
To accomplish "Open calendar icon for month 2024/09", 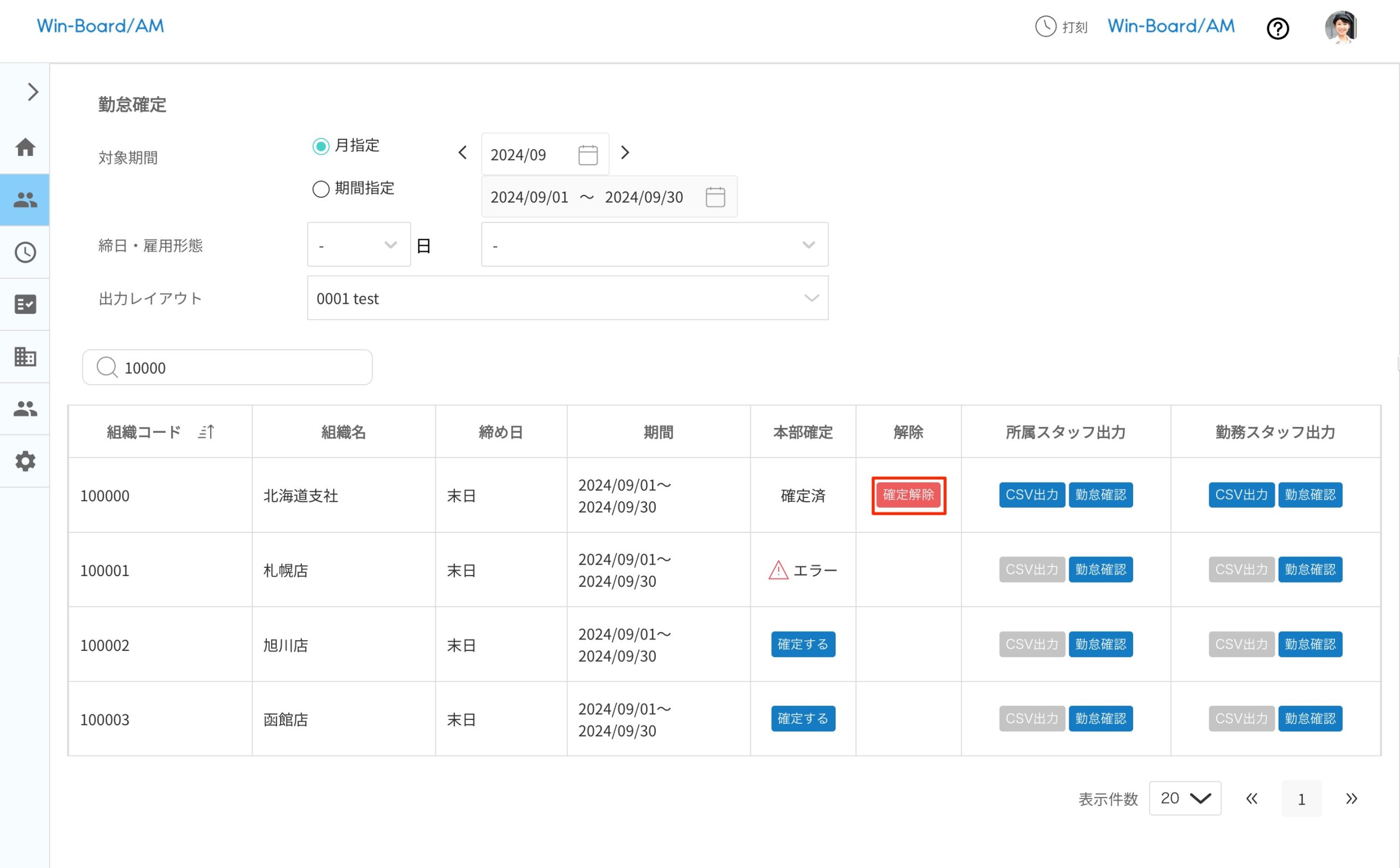I will [x=587, y=155].
